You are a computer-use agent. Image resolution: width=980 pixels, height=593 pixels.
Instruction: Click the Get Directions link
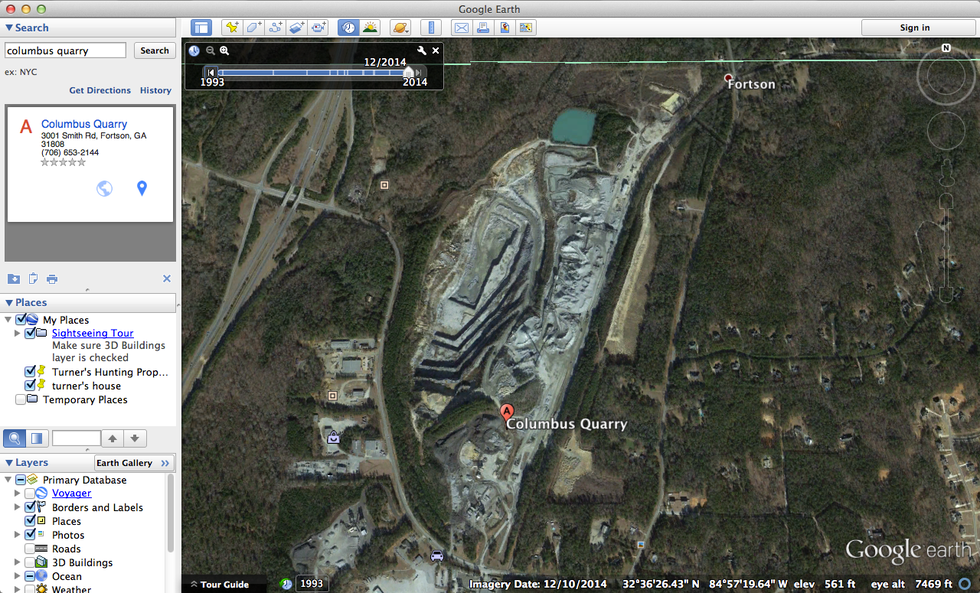(x=100, y=90)
